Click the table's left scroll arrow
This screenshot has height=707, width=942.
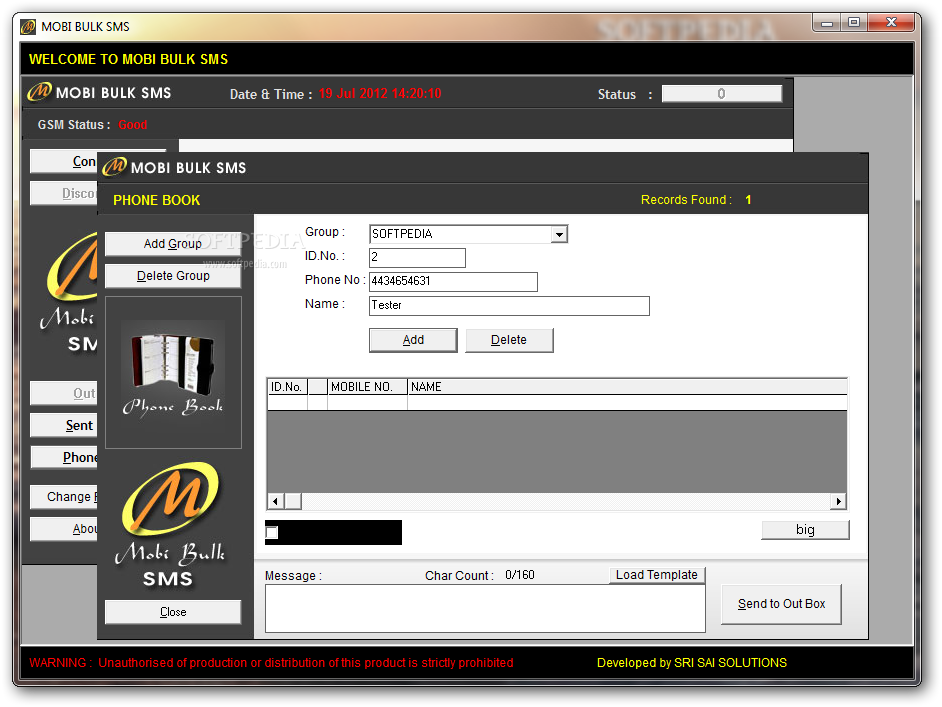(275, 501)
